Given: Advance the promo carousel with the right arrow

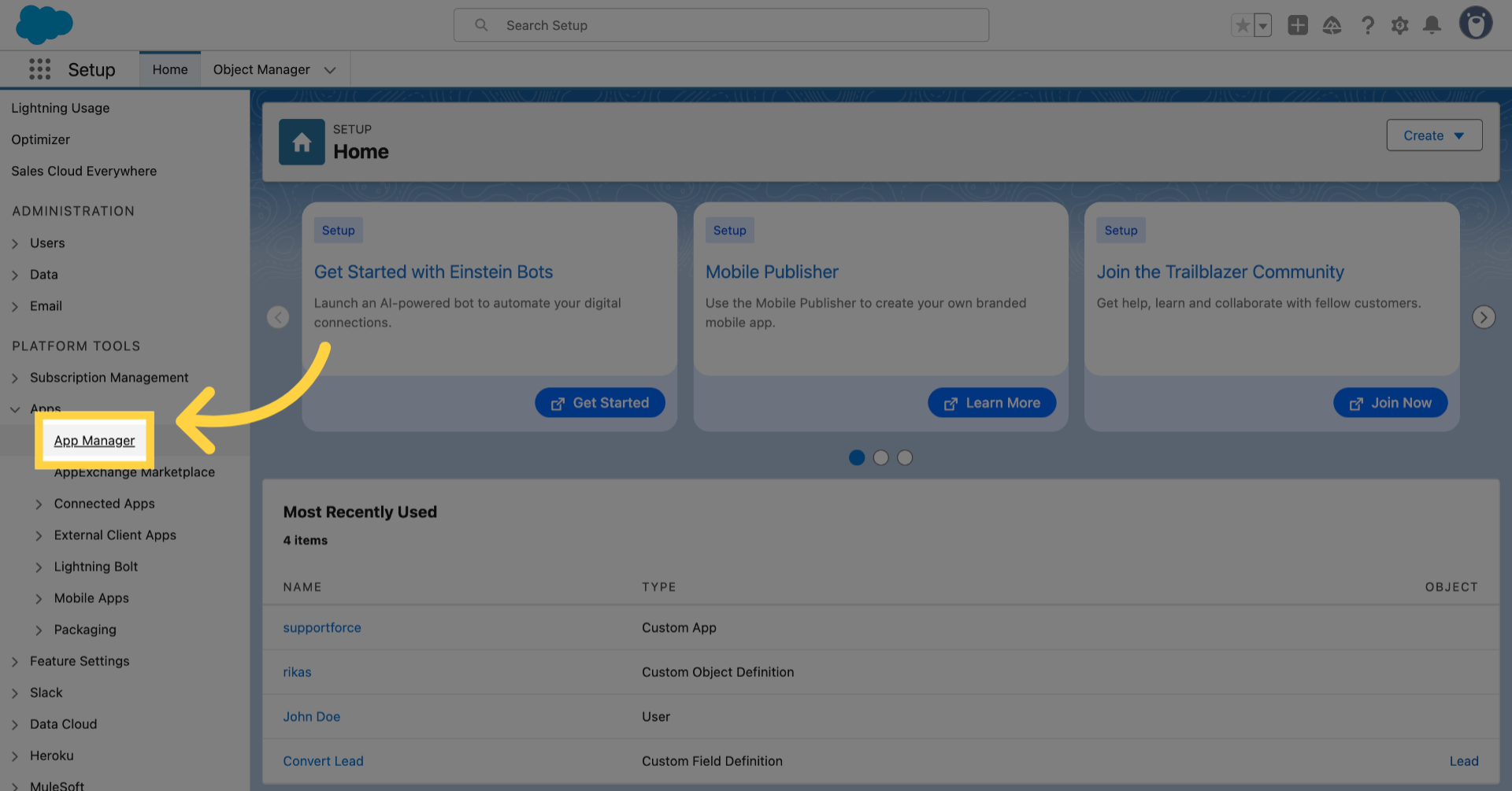Looking at the screenshot, I should [1484, 316].
